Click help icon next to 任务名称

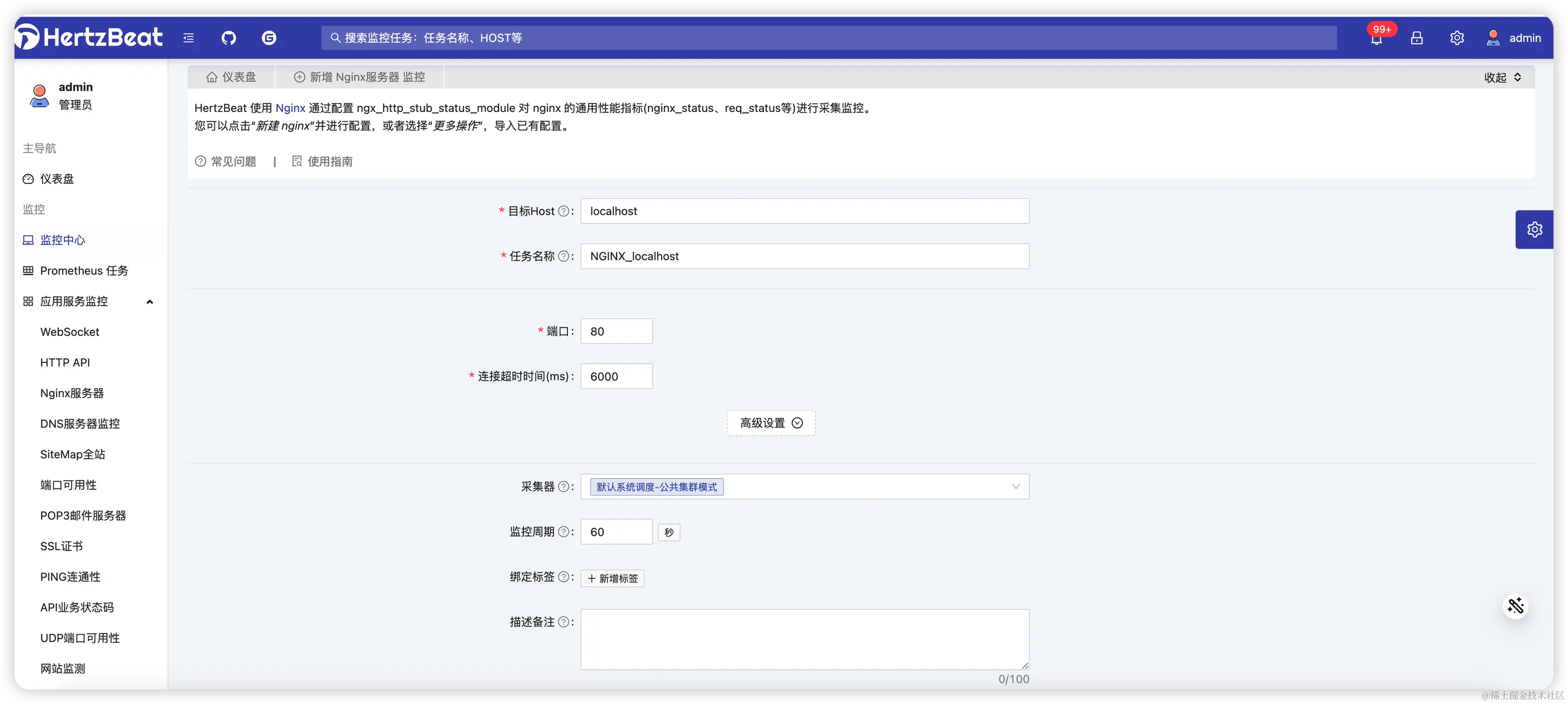click(x=564, y=256)
